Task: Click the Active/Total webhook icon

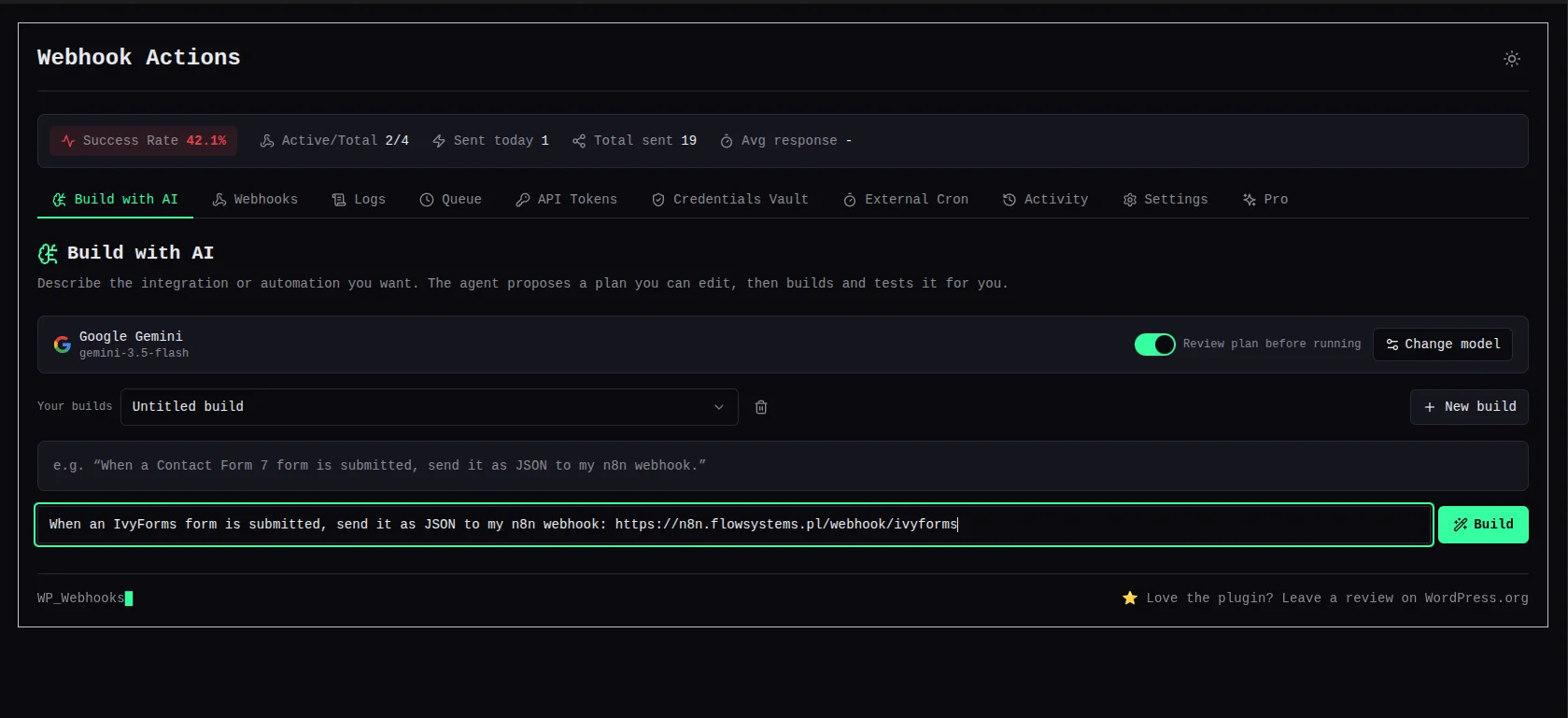Action: (267, 141)
